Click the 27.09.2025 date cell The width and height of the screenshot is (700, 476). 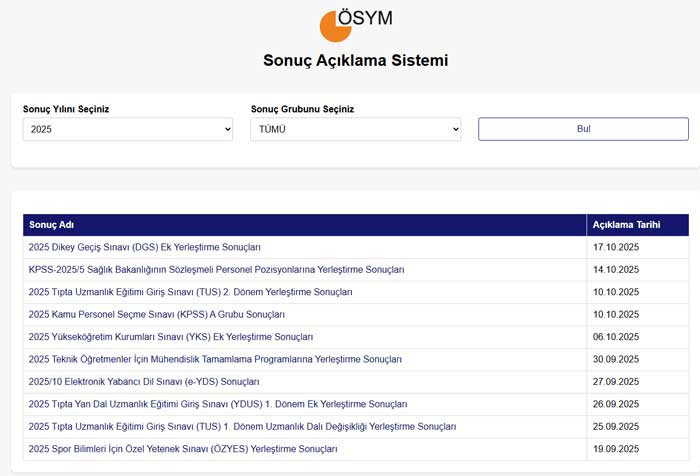tap(615, 382)
